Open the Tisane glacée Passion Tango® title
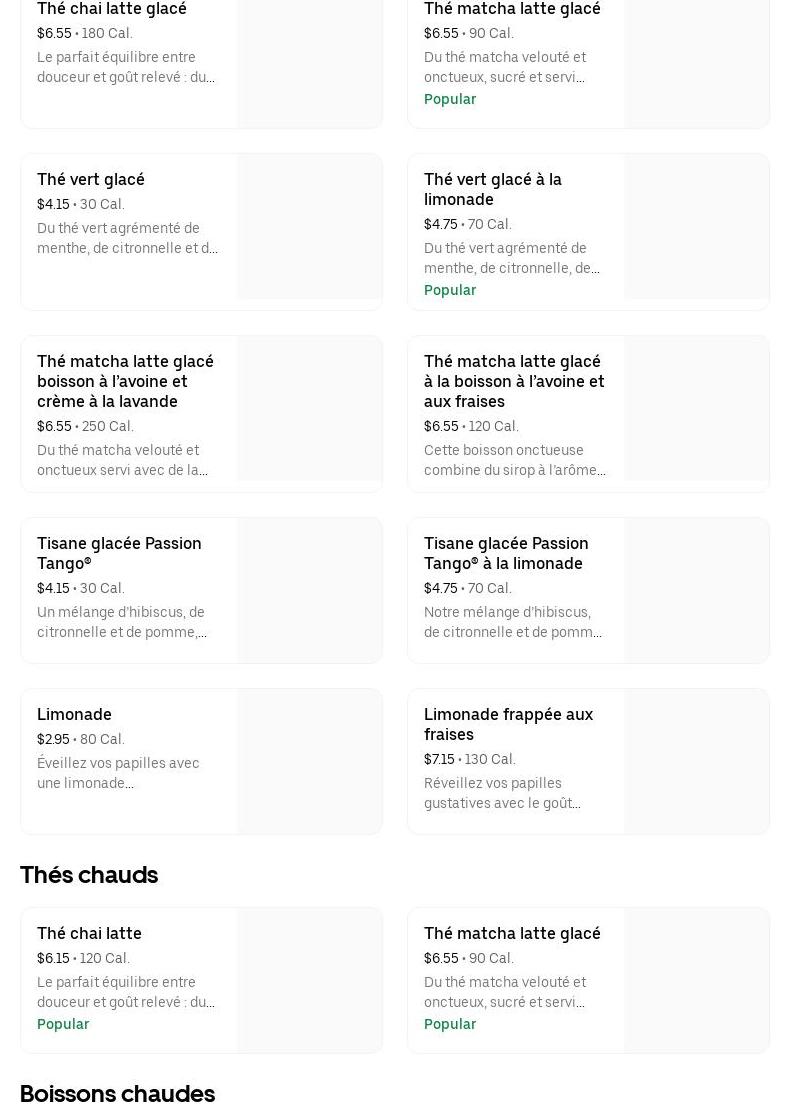This screenshot has height=1115, width=804. click(x=119, y=553)
